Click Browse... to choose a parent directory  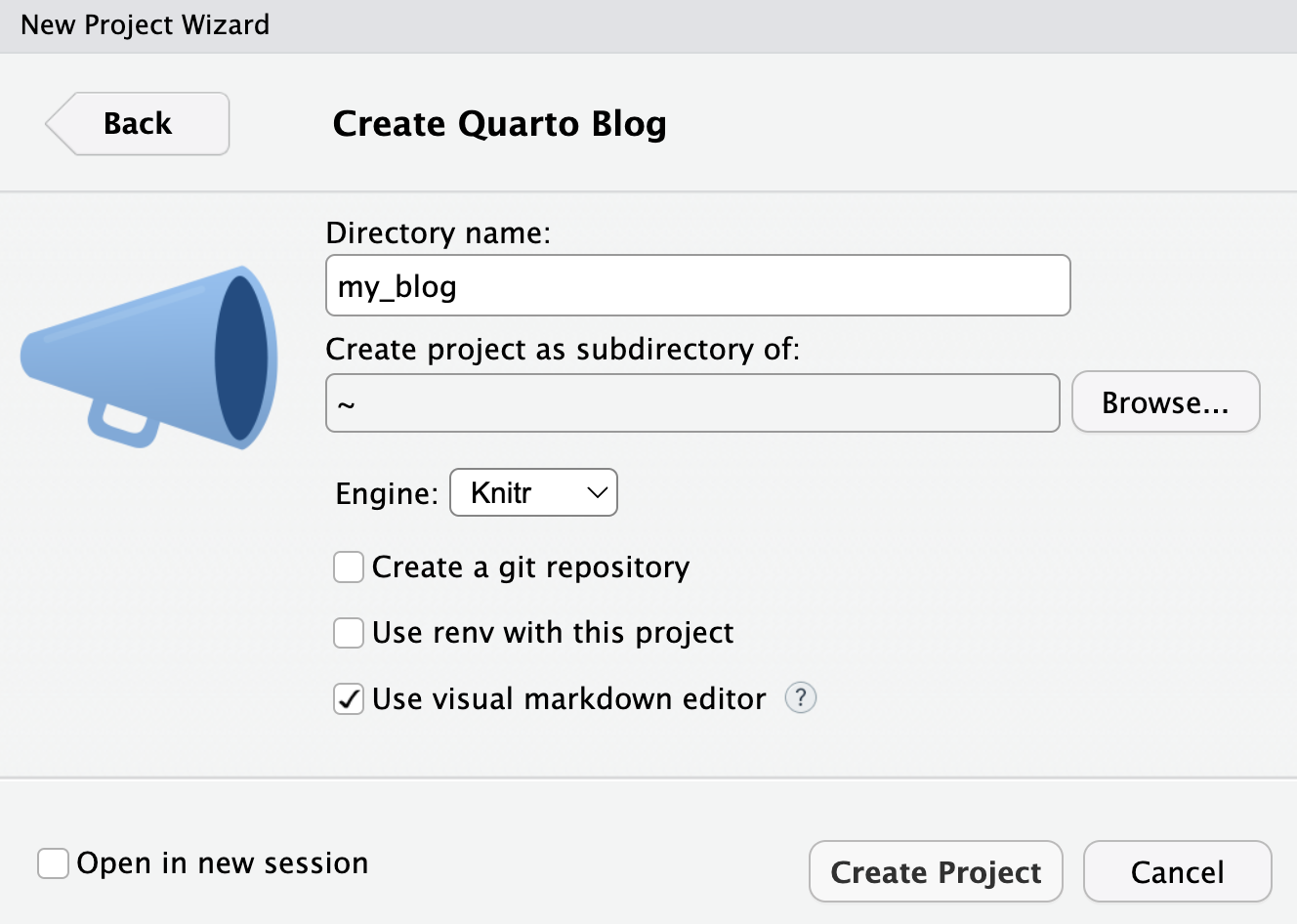tap(1165, 402)
